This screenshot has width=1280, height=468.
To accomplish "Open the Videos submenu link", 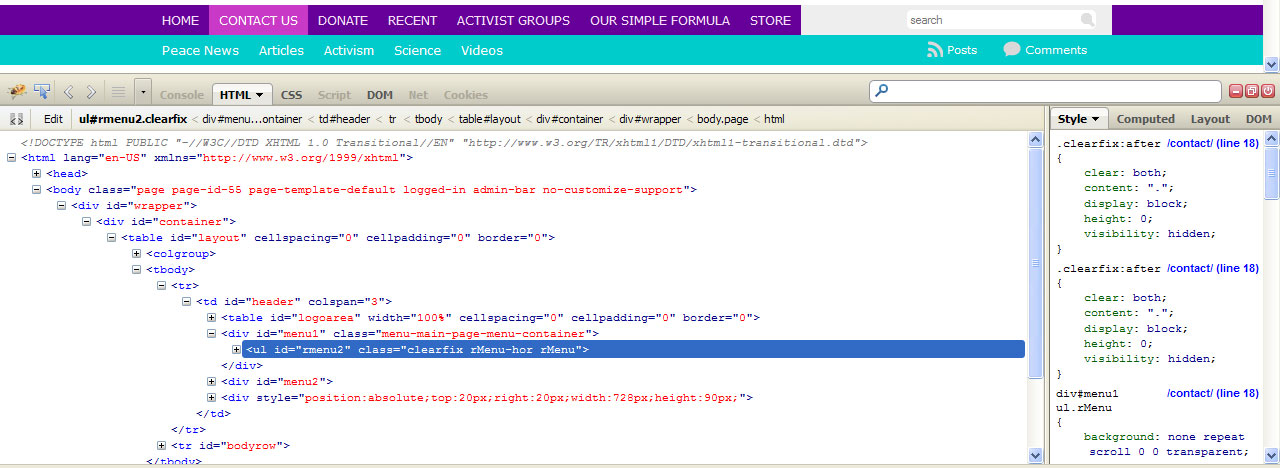I will pyautogui.click(x=482, y=51).
